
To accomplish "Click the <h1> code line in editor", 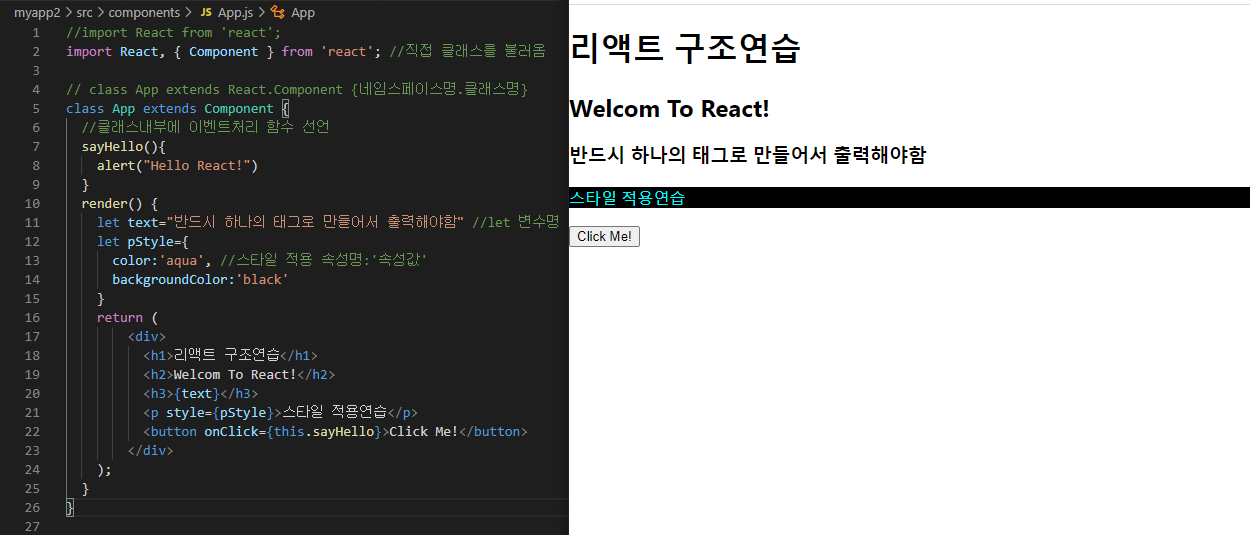I will click(230, 355).
